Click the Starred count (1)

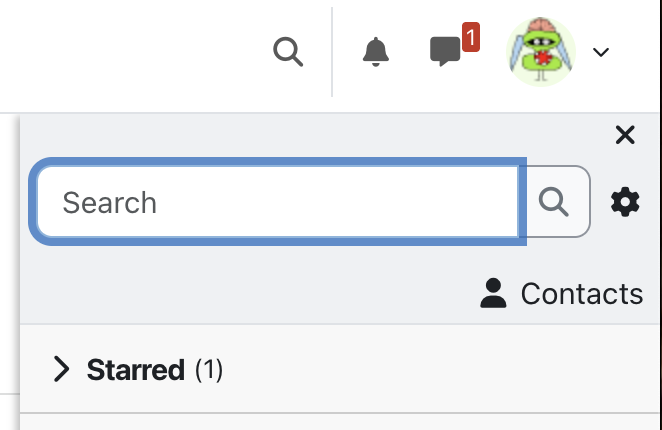(209, 370)
